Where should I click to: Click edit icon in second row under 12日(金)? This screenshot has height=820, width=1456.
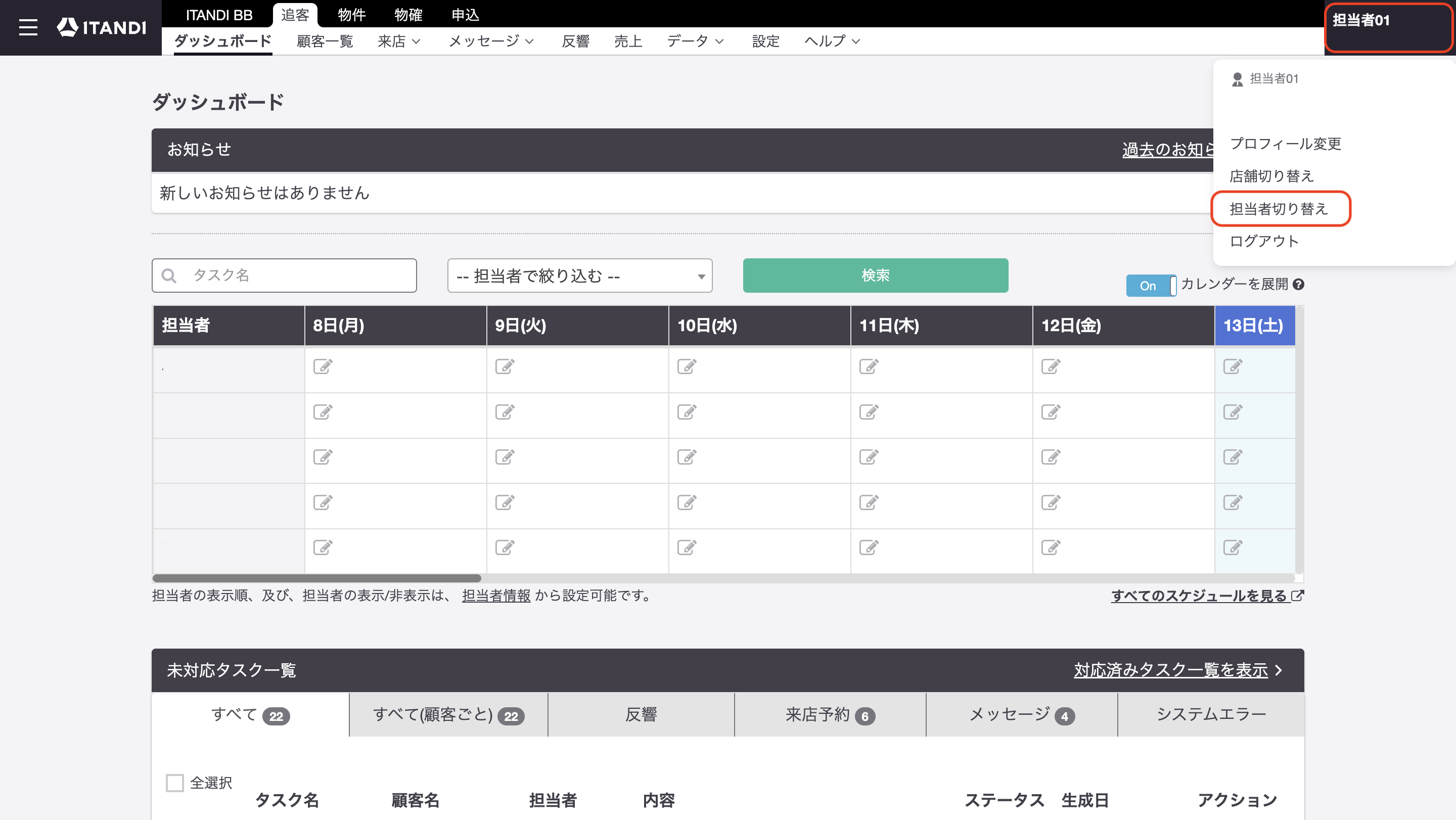[1051, 412]
